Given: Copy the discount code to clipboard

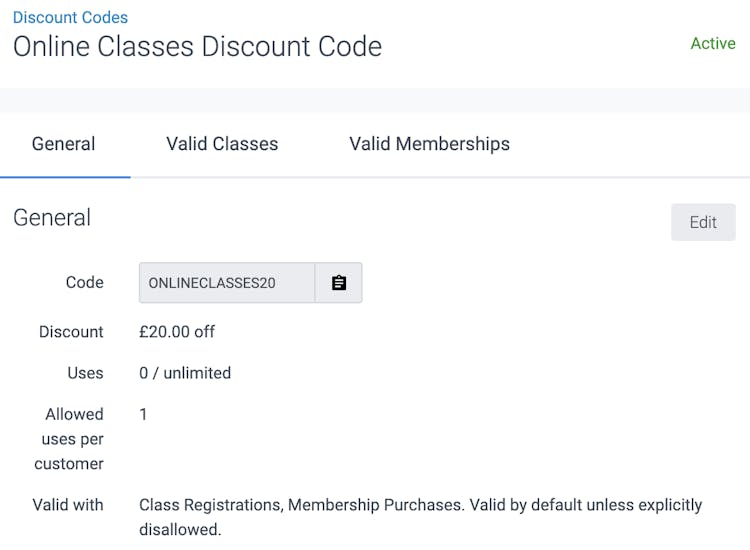Looking at the screenshot, I should [339, 283].
